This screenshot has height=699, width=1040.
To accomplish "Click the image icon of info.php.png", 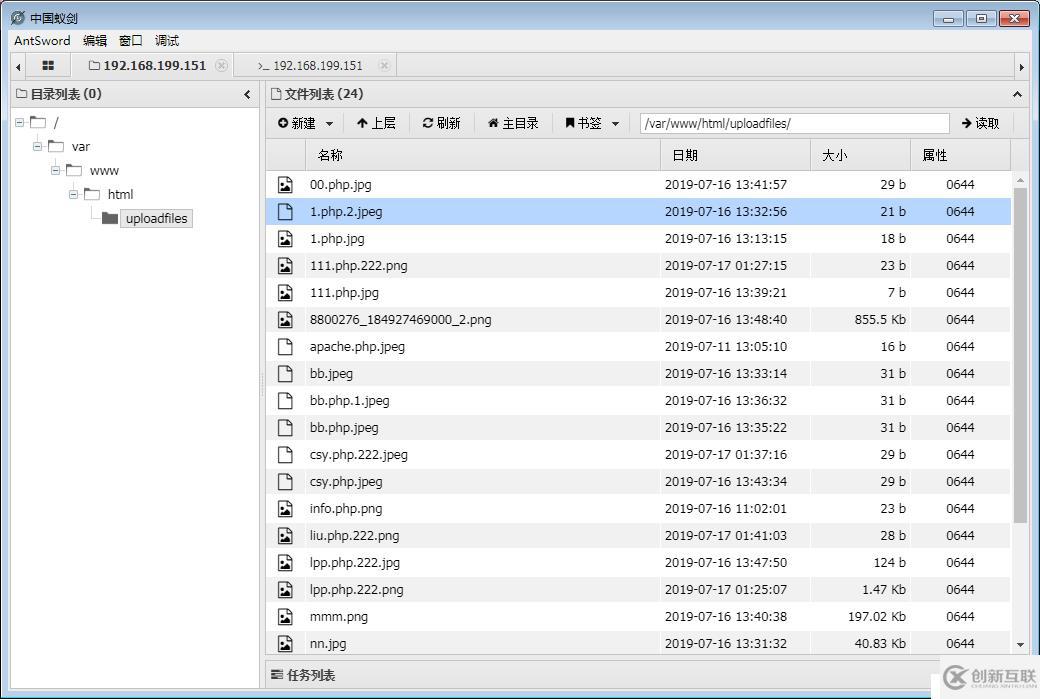I will (285, 509).
